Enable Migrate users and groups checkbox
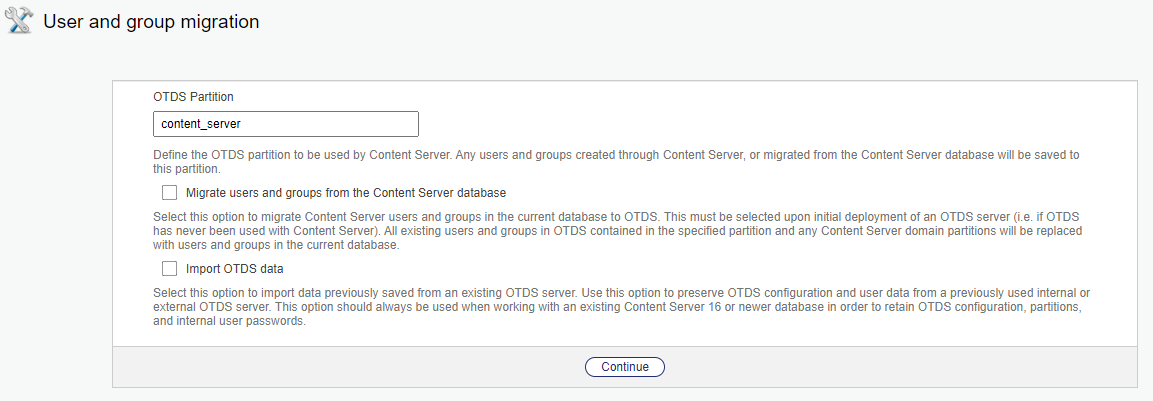The height and width of the screenshot is (401, 1153). tap(169, 192)
